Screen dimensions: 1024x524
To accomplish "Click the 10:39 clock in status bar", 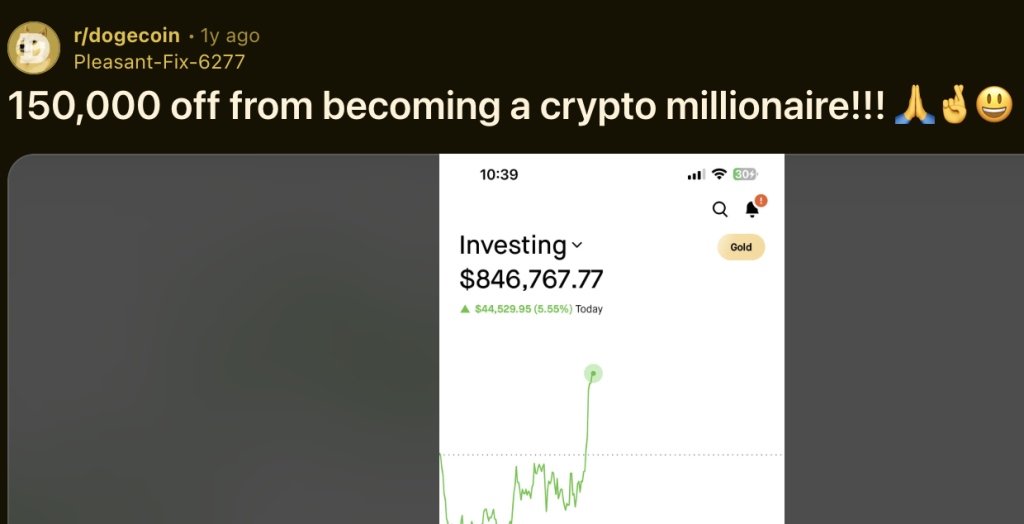I will (499, 174).
